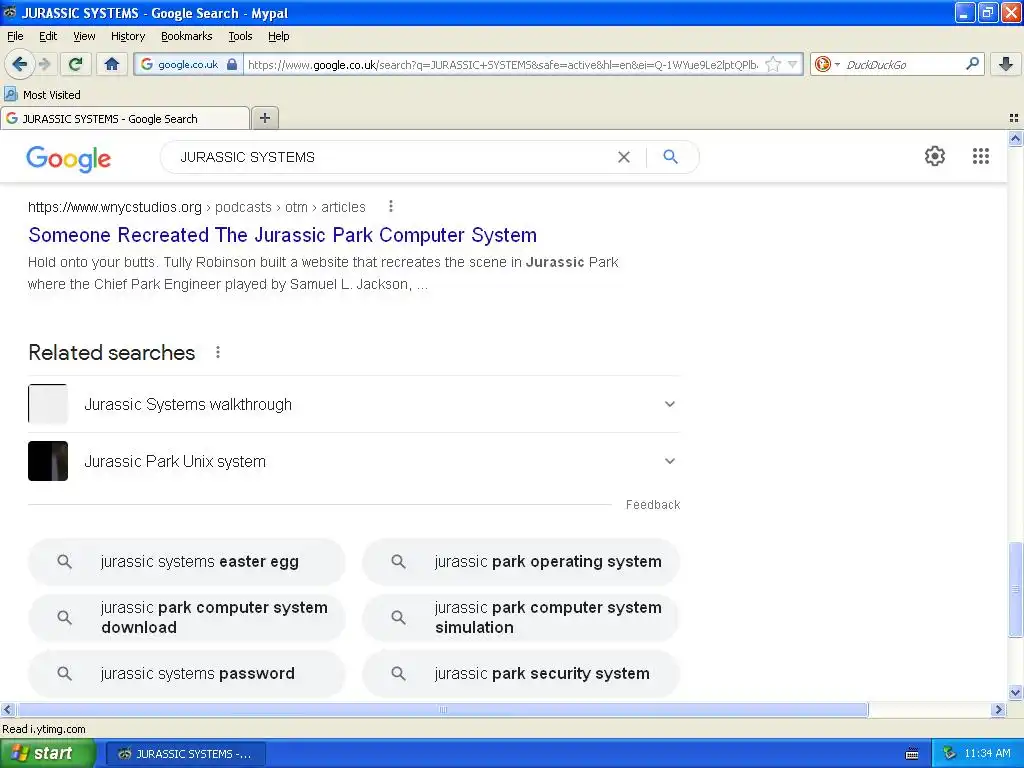Viewport: 1024px width, 768px height.
Task: Reload the page with the refresh icon
Action: [75, 64]
